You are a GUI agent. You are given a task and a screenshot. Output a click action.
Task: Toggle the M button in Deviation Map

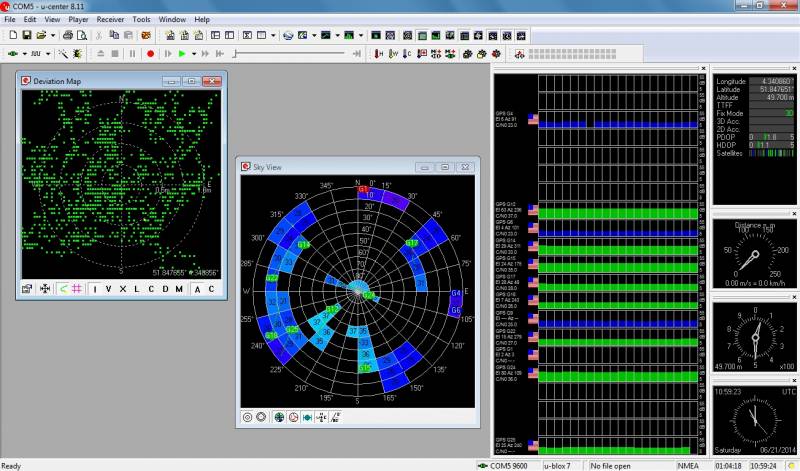pyautogui.click(x=179, y=289)
